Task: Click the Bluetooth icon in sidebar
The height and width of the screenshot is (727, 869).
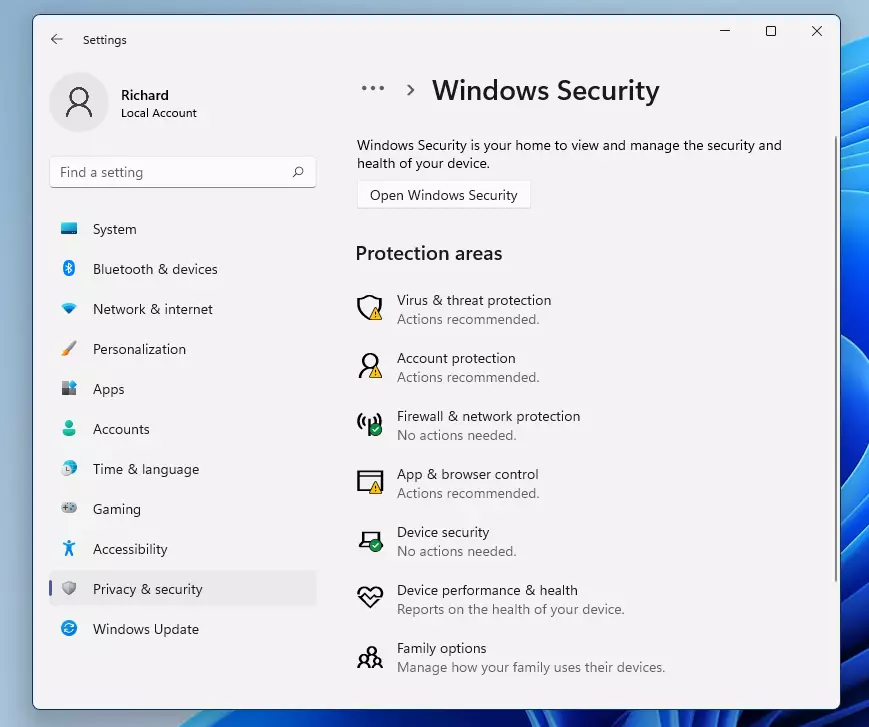Action: pos(69,268)
